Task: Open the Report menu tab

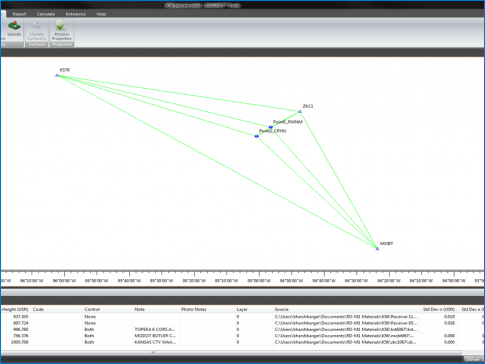Action: pos(19,14)
